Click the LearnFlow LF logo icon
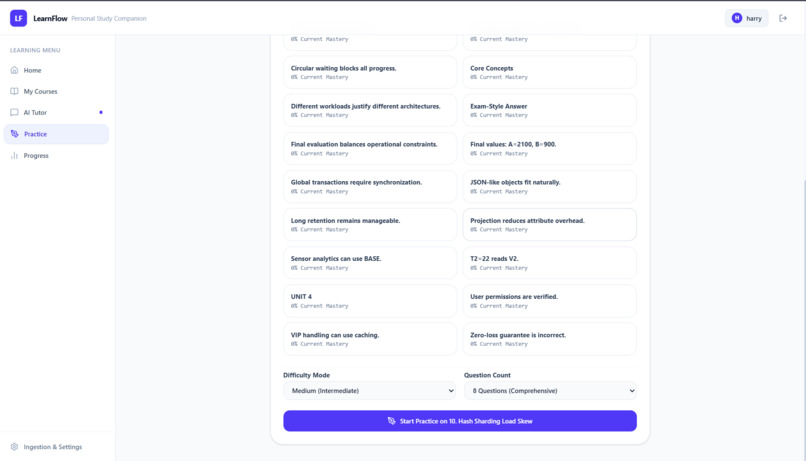The image size is (806, 461). (19, 18)
